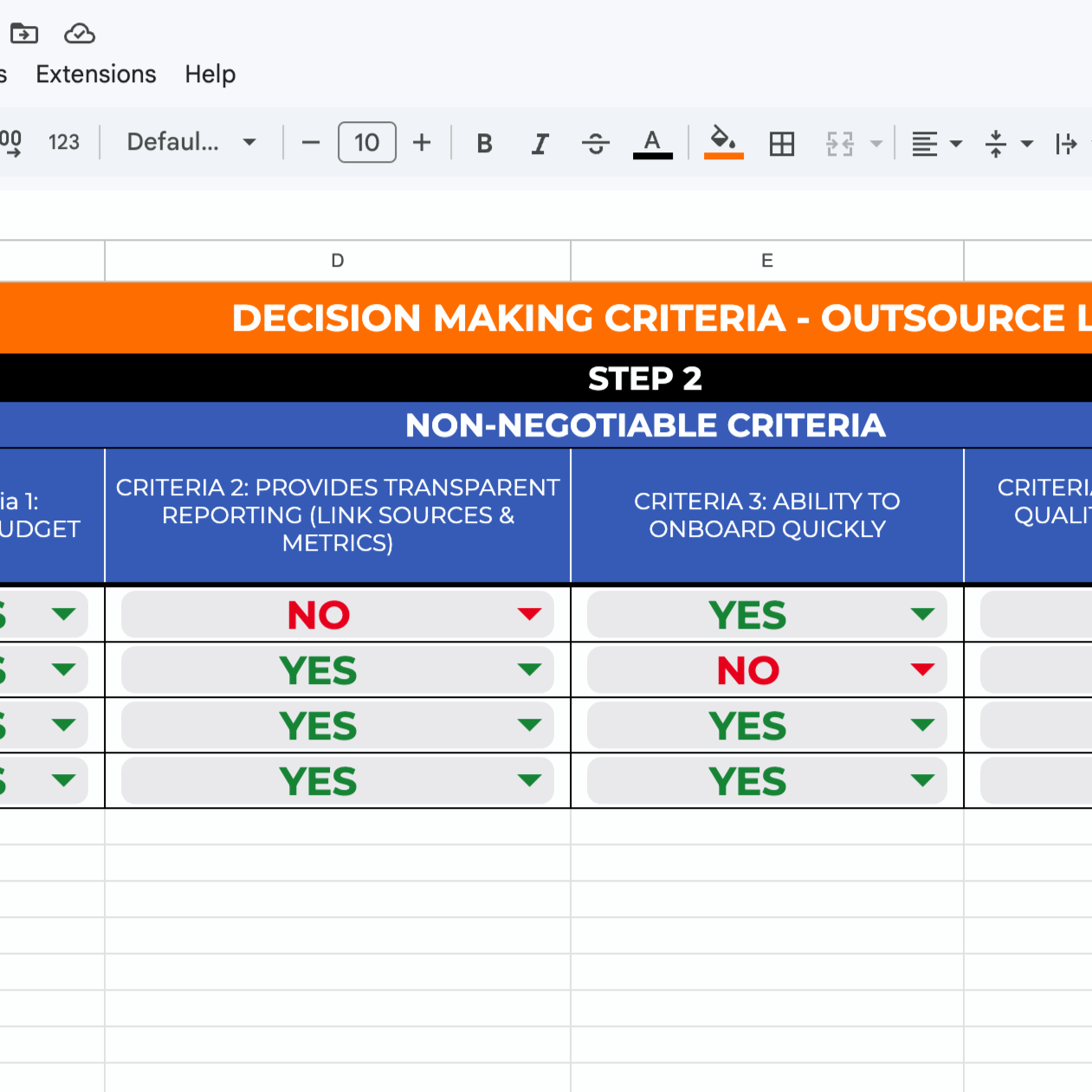Click the vertical align icon
Viewport: 1092px width, 1092px height.
click(x=996, y=144)
